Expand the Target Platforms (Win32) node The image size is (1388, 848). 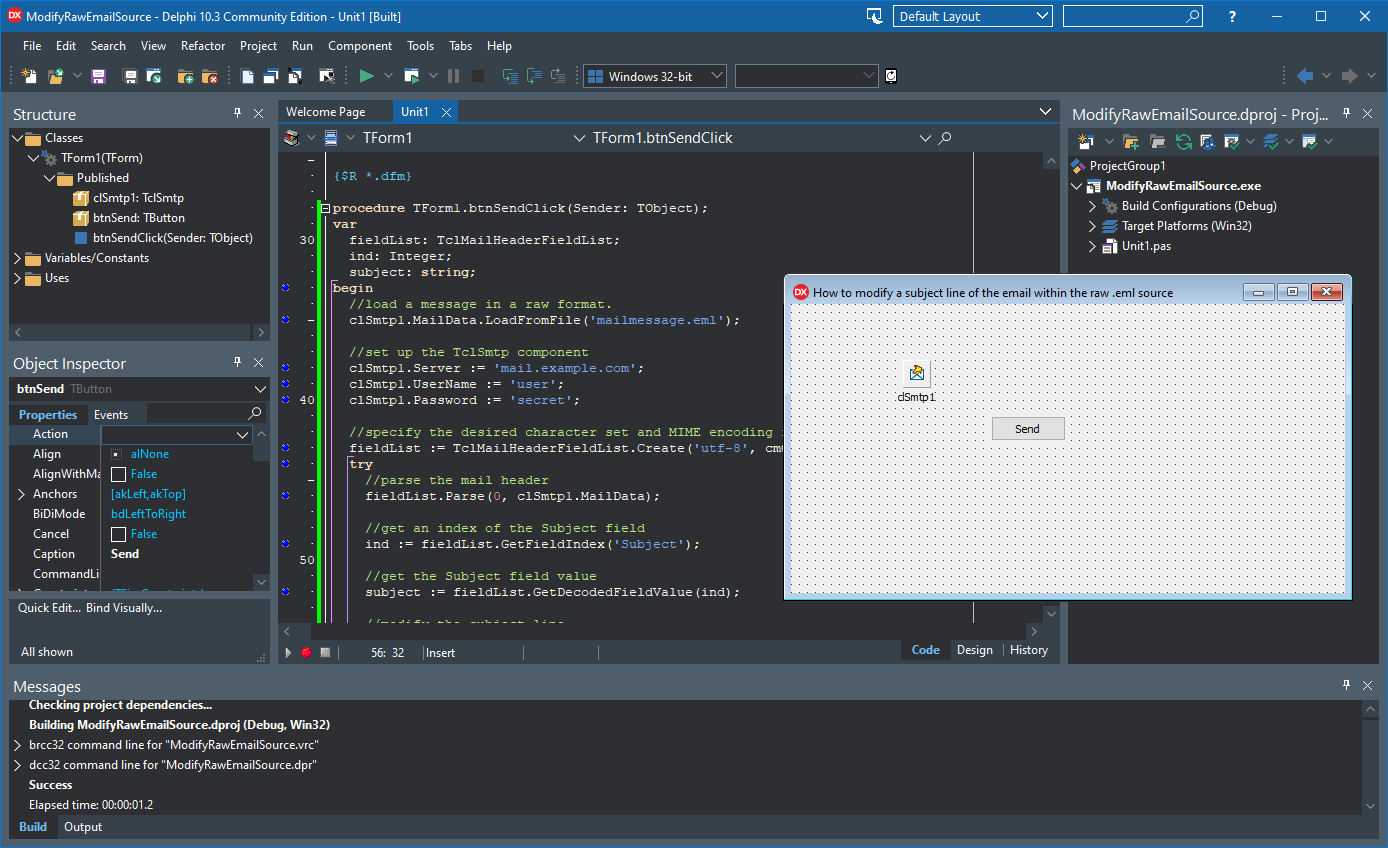1093,226
